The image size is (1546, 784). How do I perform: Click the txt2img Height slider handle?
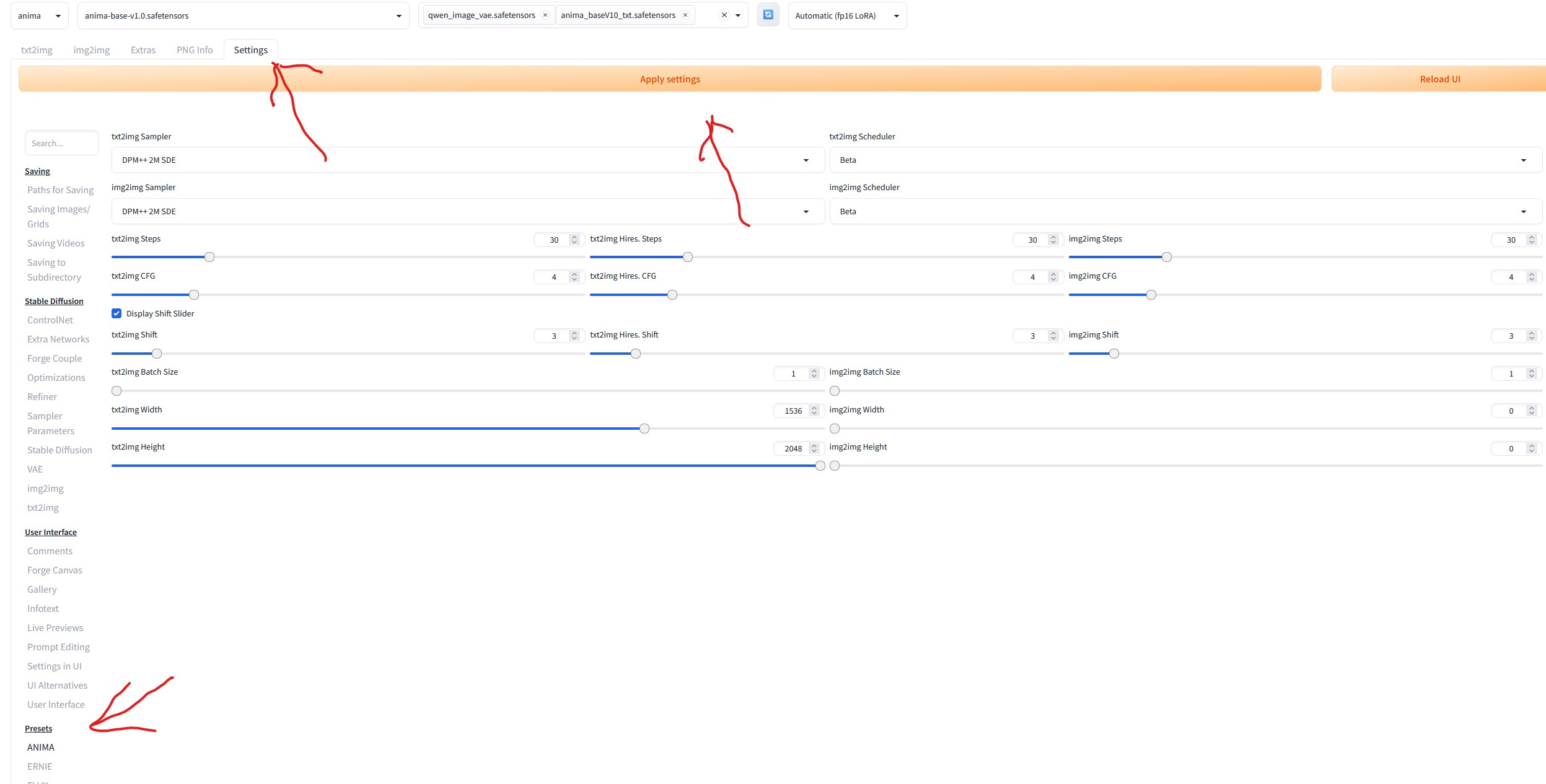click(820, 466)
